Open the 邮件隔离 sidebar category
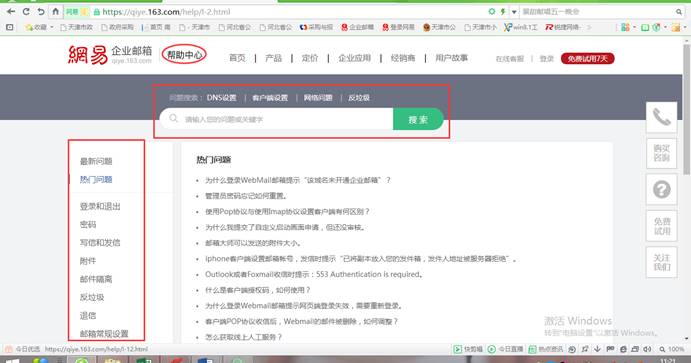 (x=96, y=279)
